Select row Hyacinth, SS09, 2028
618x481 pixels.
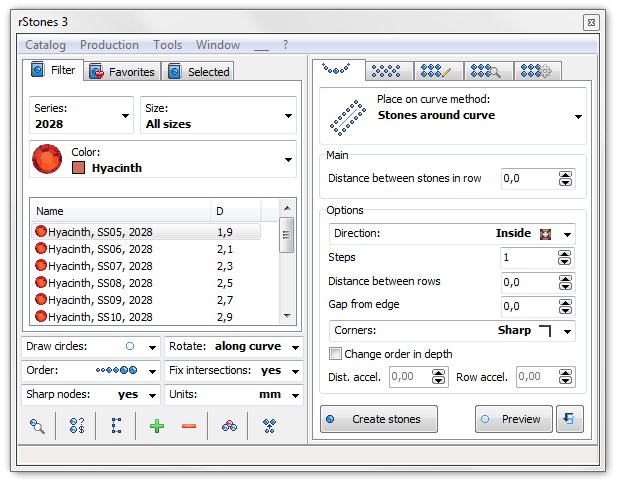point(146,300)
